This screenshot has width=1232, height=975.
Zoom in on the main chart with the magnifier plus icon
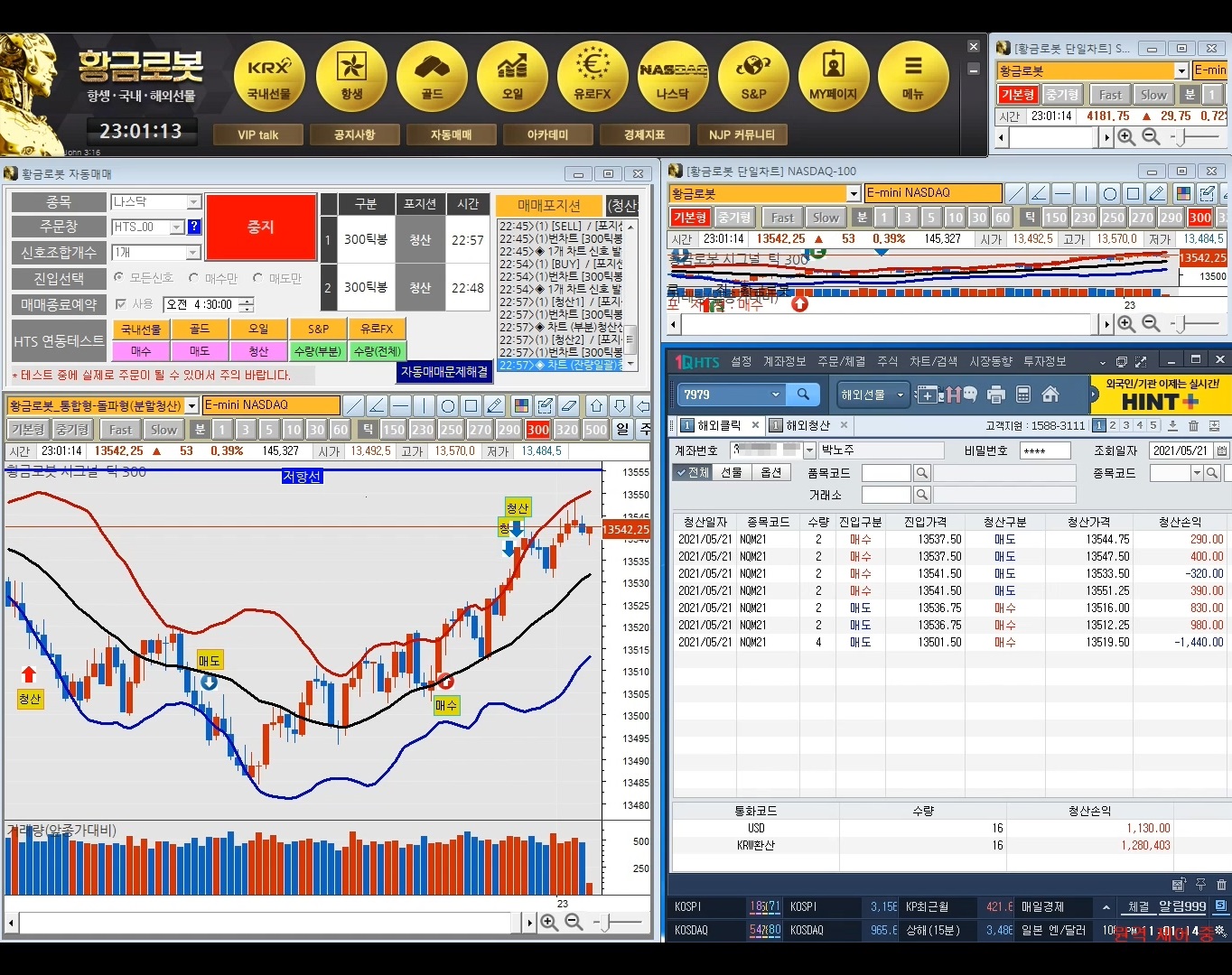[x=549, y=922]
